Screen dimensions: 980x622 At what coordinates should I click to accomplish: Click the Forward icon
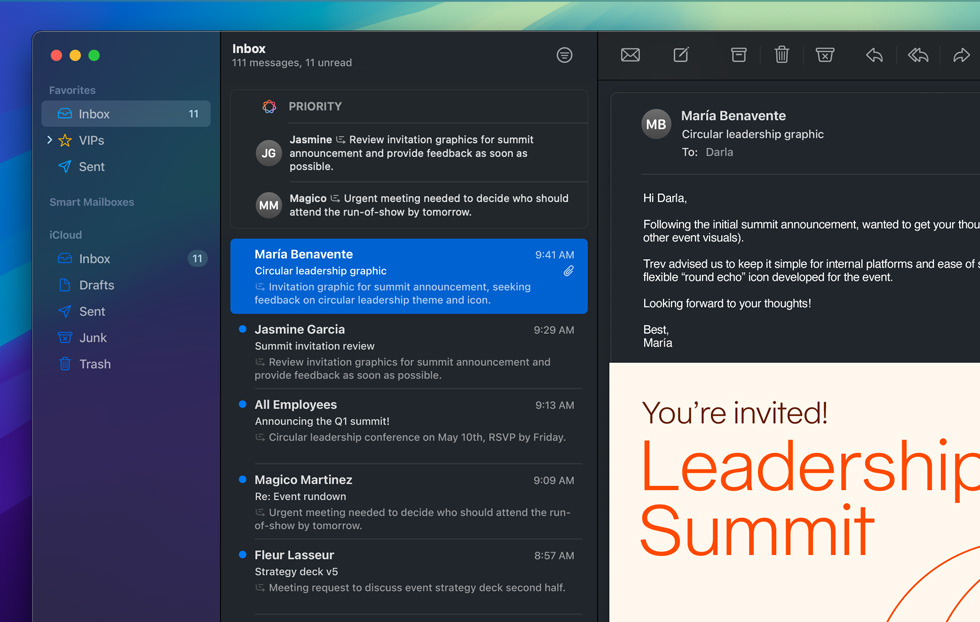point(962,55)
